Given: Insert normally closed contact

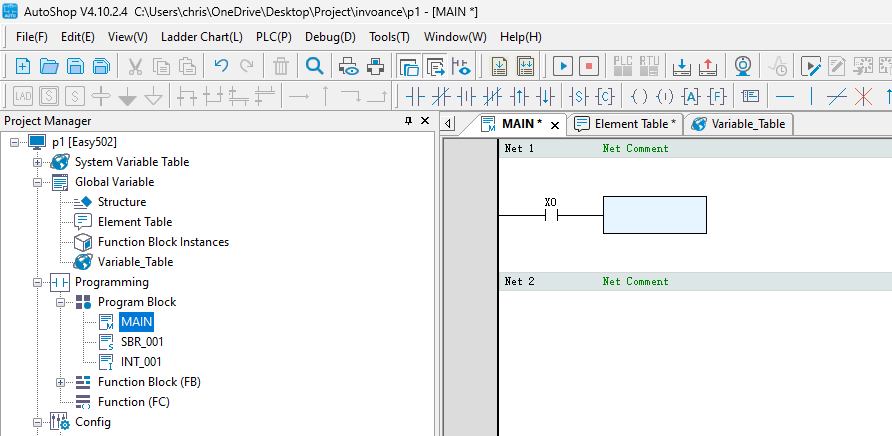Looking at the screenshot, I should [441, 97].
